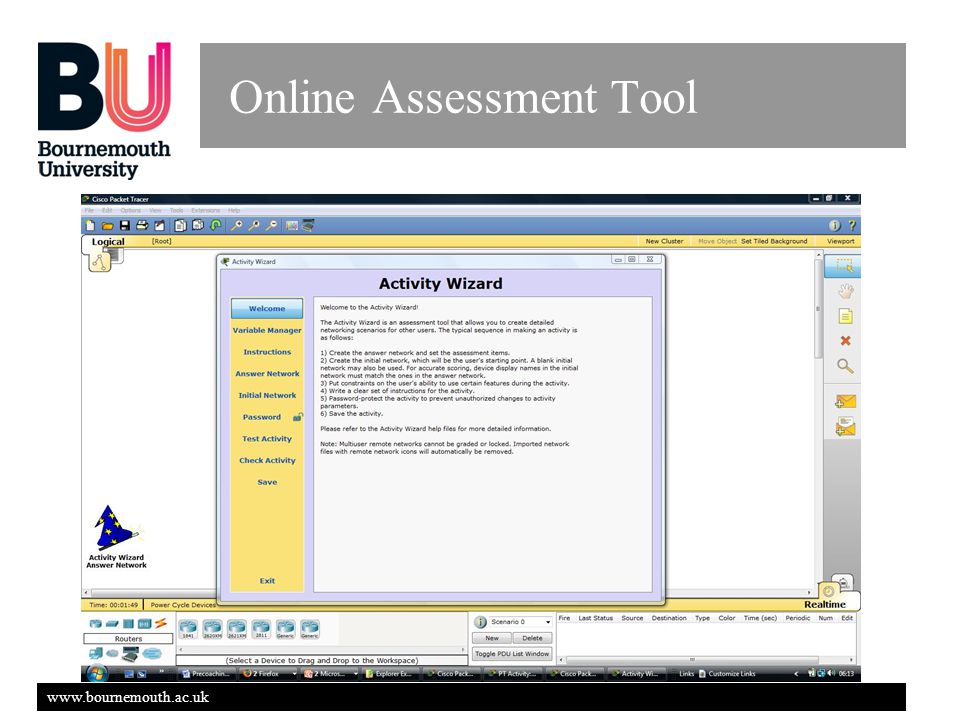Click Check Activity in the wizard
The height and width of the screenshot is (720, 960).
[267, 460]
